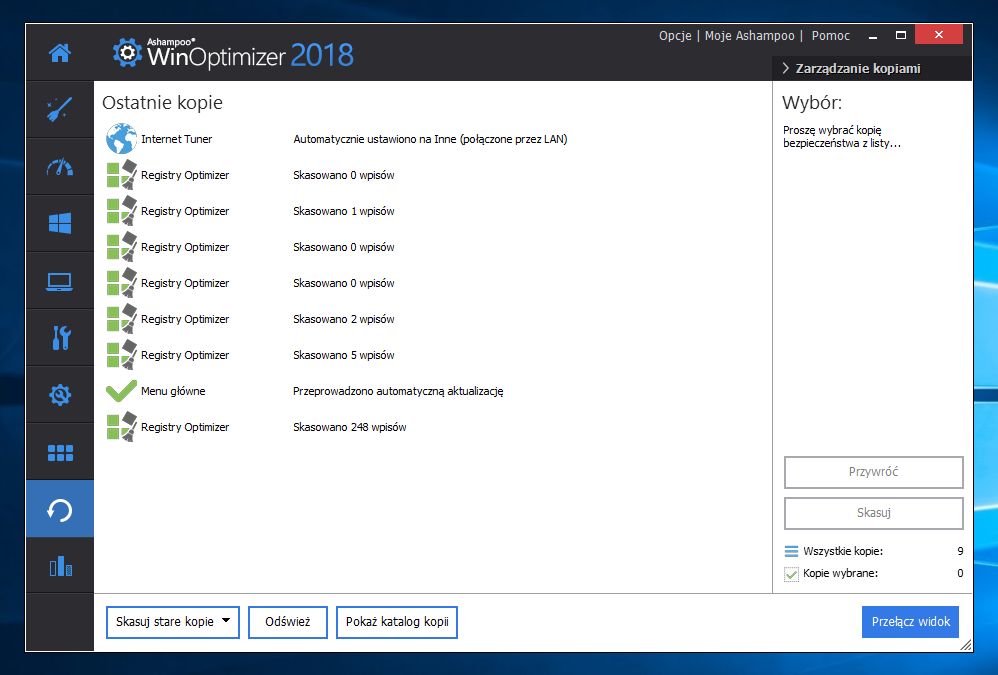Select the text Skasowano 248 wpisów
Image resolution: width=998 pixels, height=675 pixels.
(x=349, y=427)
